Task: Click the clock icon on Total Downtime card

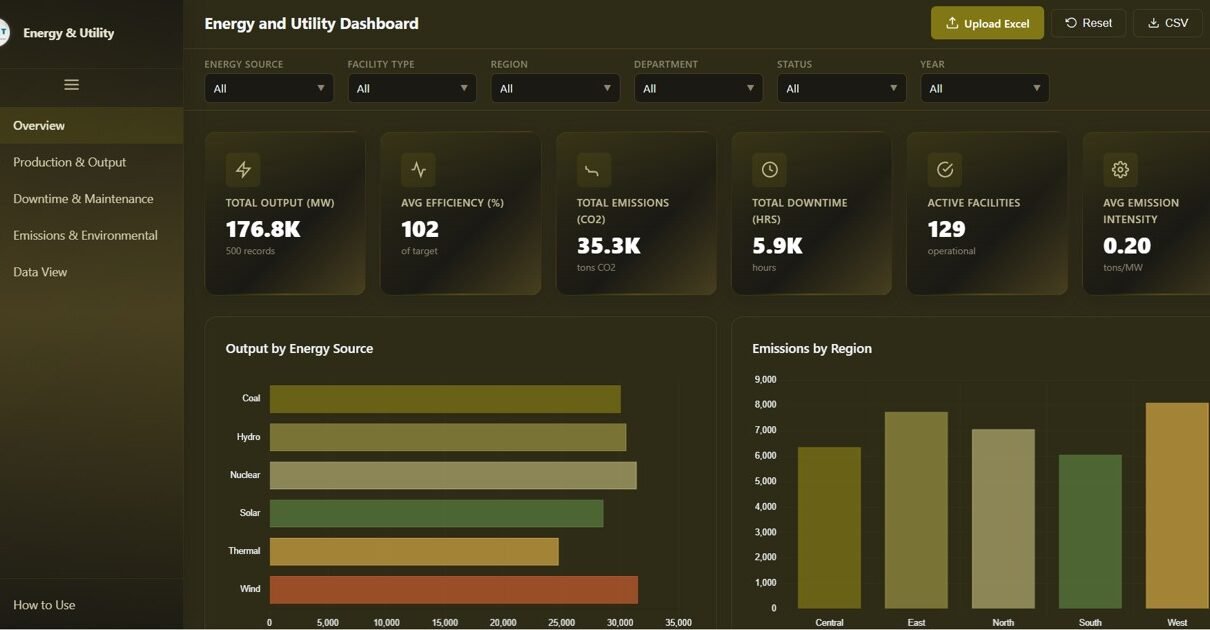Action: click(x=769, y=170)
